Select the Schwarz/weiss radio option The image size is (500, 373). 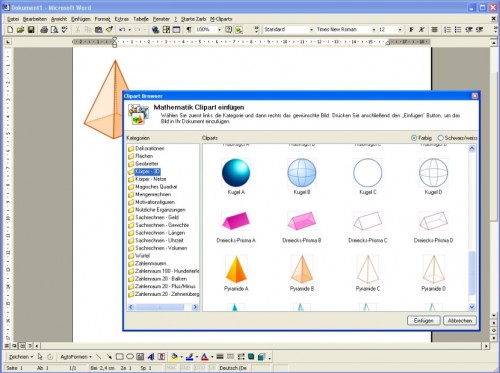457,138
